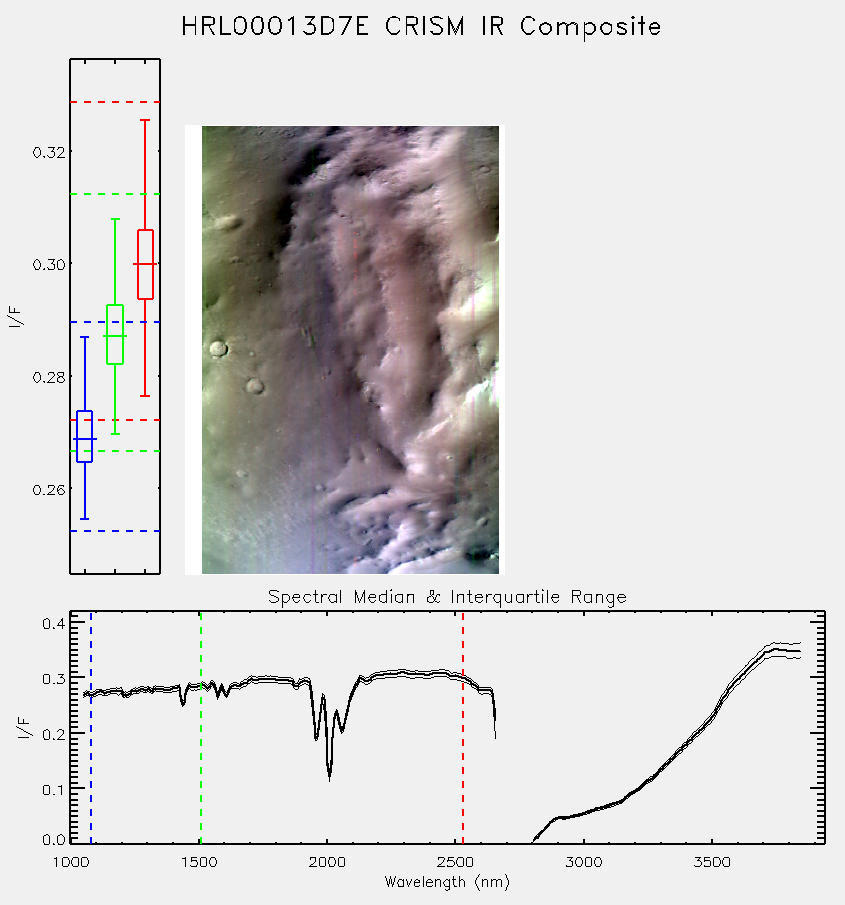Click the Spectral Median & Interquartile Range heading

447,596
